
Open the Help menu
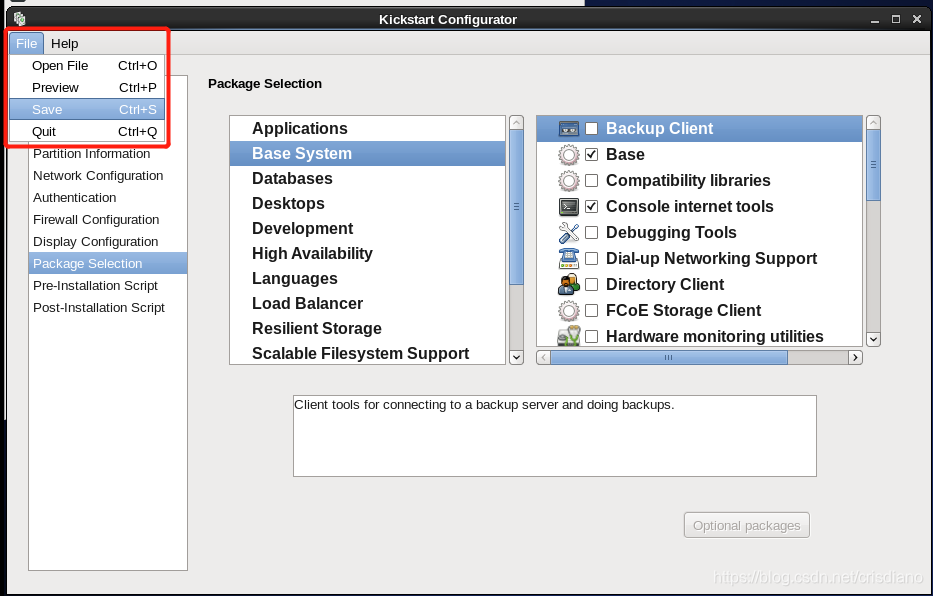[64, 43]
